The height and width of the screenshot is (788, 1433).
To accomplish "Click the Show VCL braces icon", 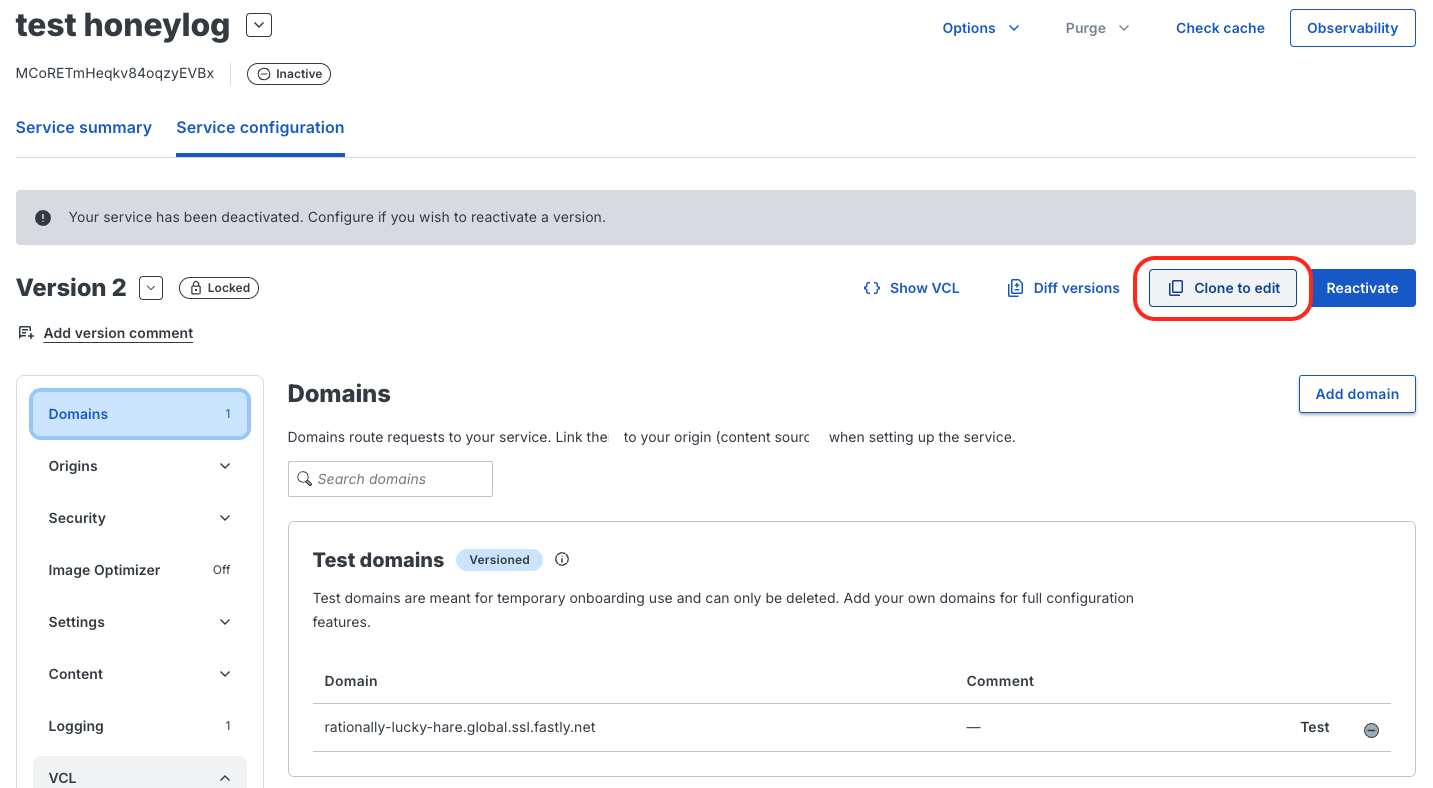I will point(871,288).
